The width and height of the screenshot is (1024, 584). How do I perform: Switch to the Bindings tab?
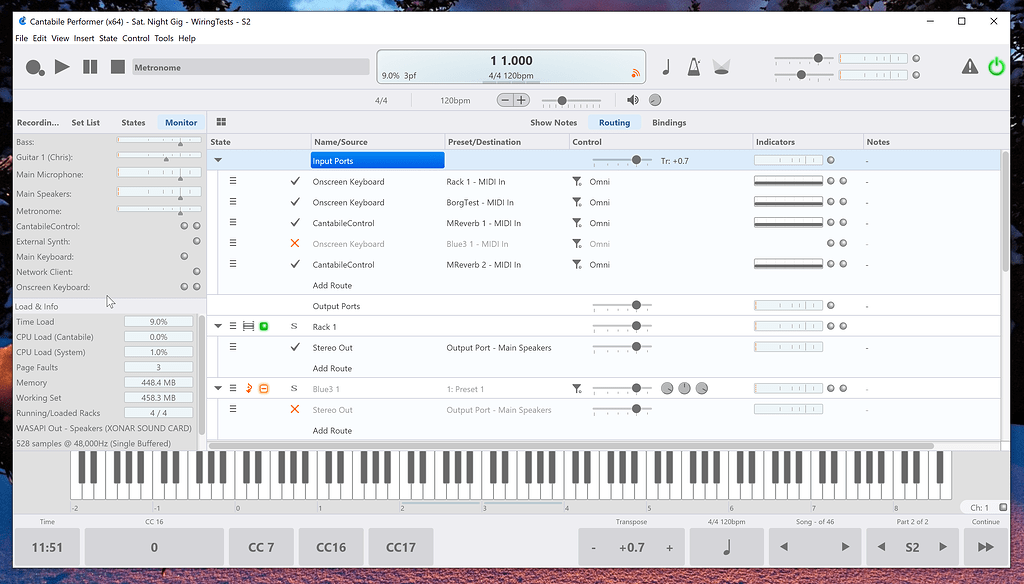(669, 122)
